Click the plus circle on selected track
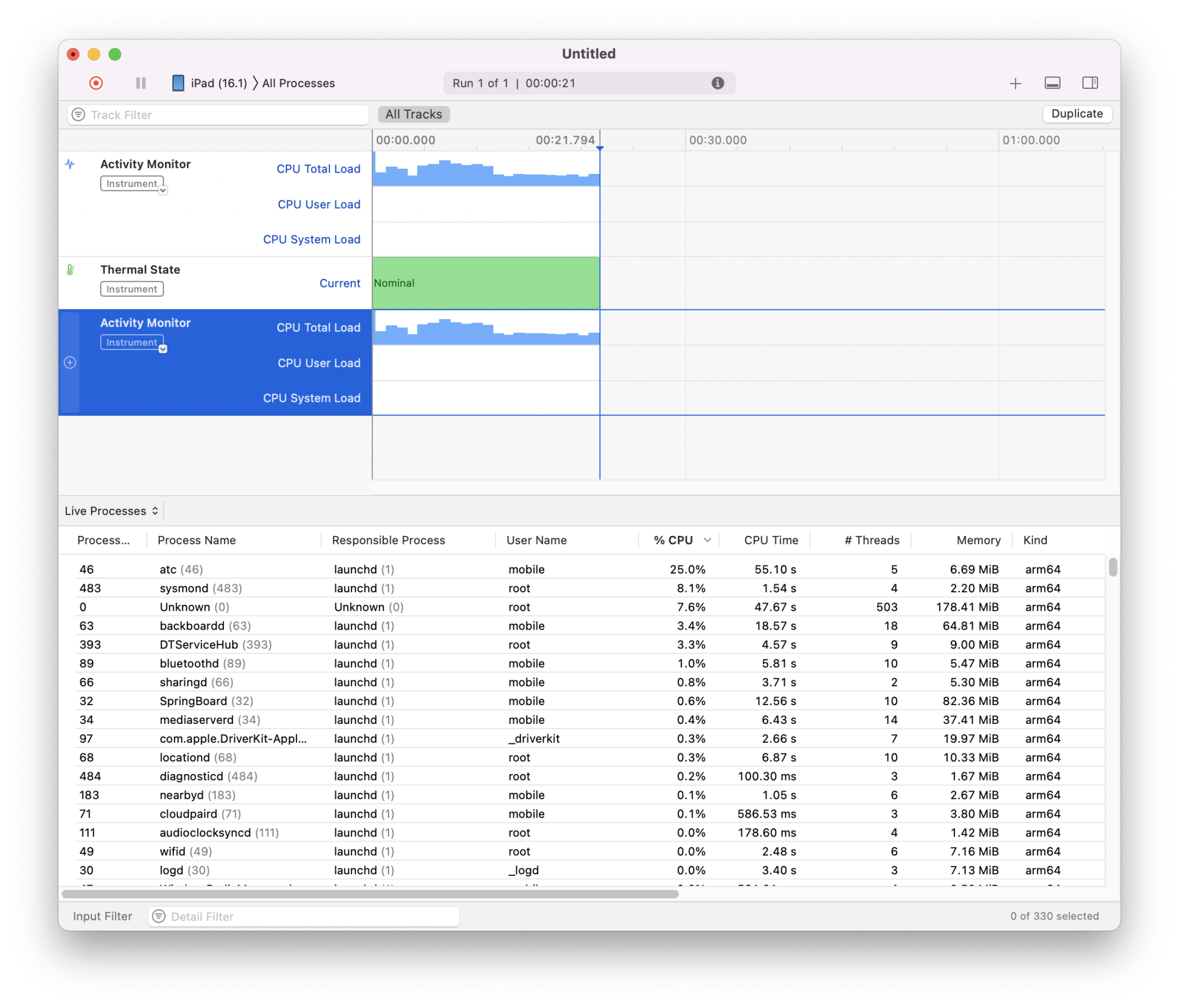 pyautogui.click(x=70, y=363)
